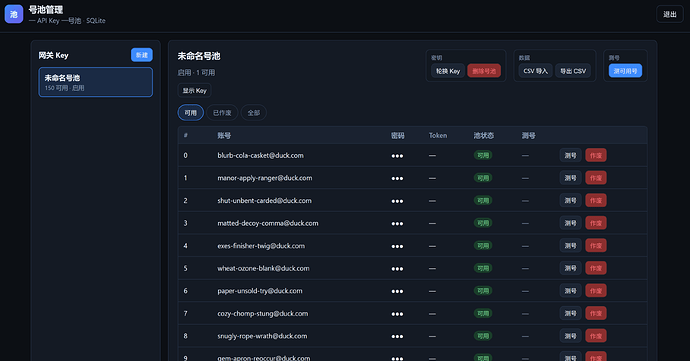Click the red 删除号池 button
This screenshot has width=690, height=361.
pyautogui.click(x=484, y=71)
